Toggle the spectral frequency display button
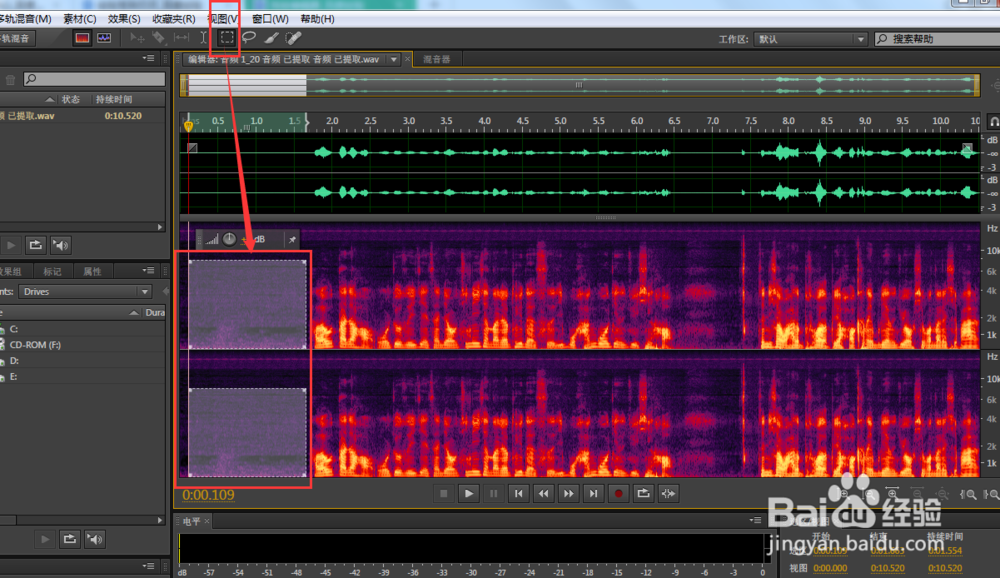 tap(82, 38)
